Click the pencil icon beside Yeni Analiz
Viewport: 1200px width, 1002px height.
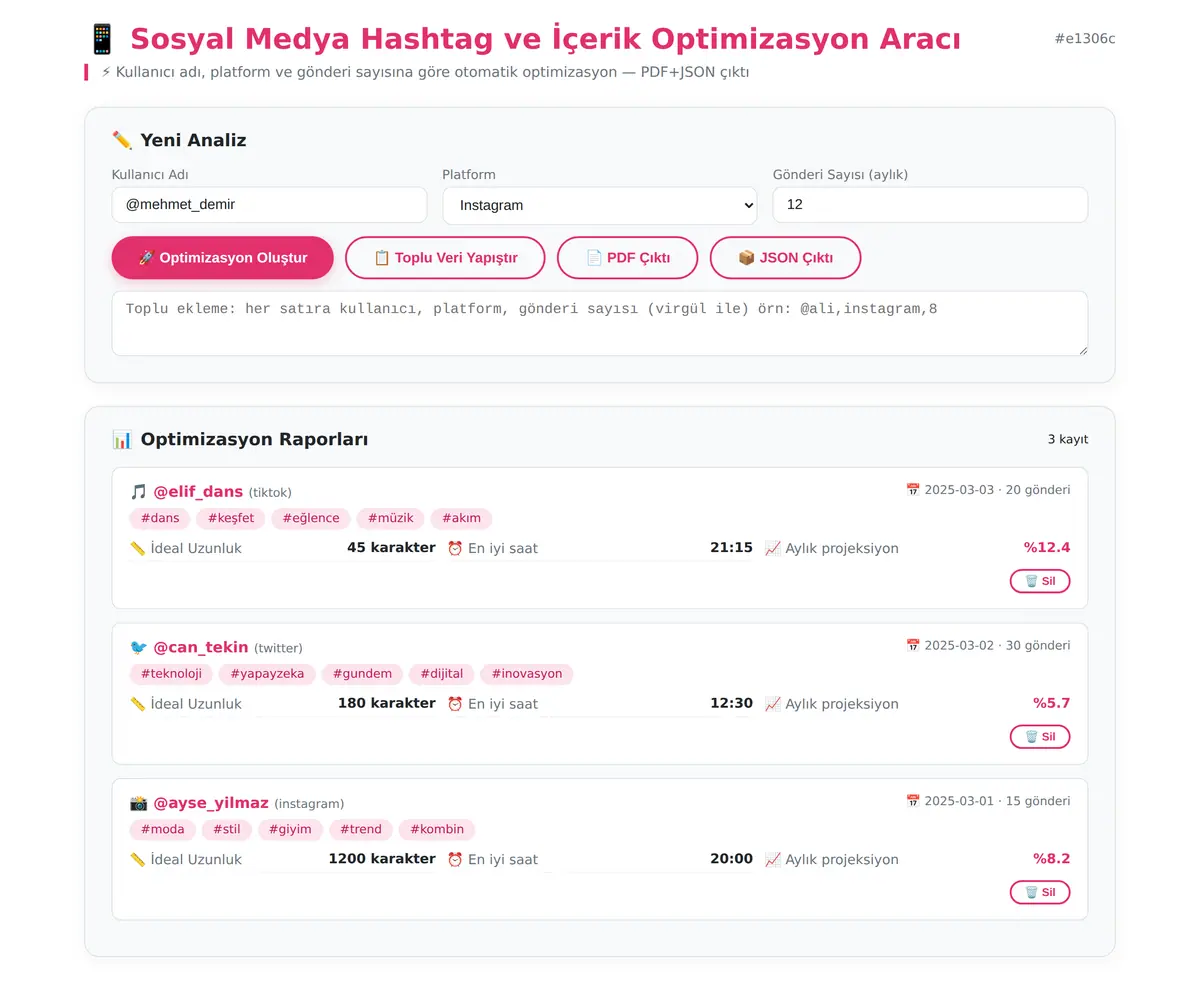[x=122, y=140]
